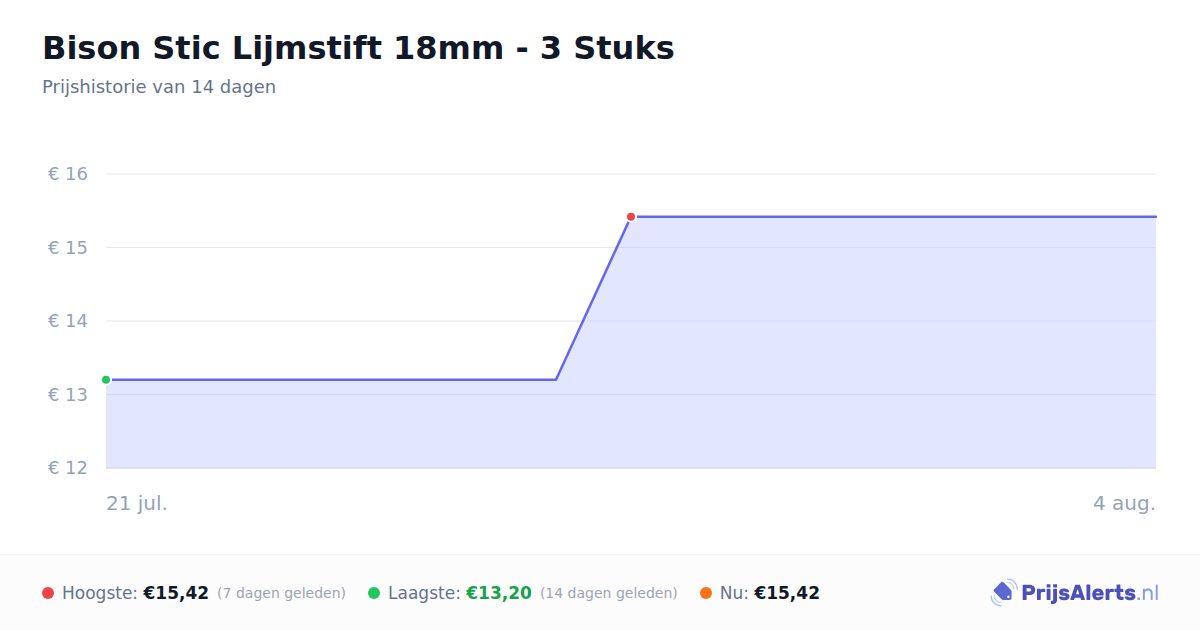Click the '14 dagen geleden' note
1200x630 pixels.
click(609, 593)
